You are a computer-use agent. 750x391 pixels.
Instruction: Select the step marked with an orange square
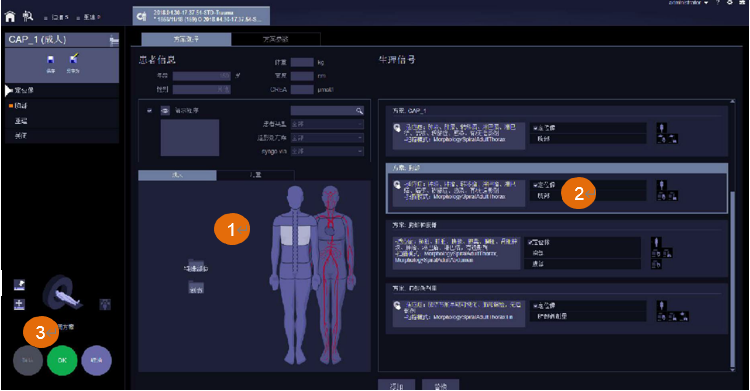coord(62,105)
